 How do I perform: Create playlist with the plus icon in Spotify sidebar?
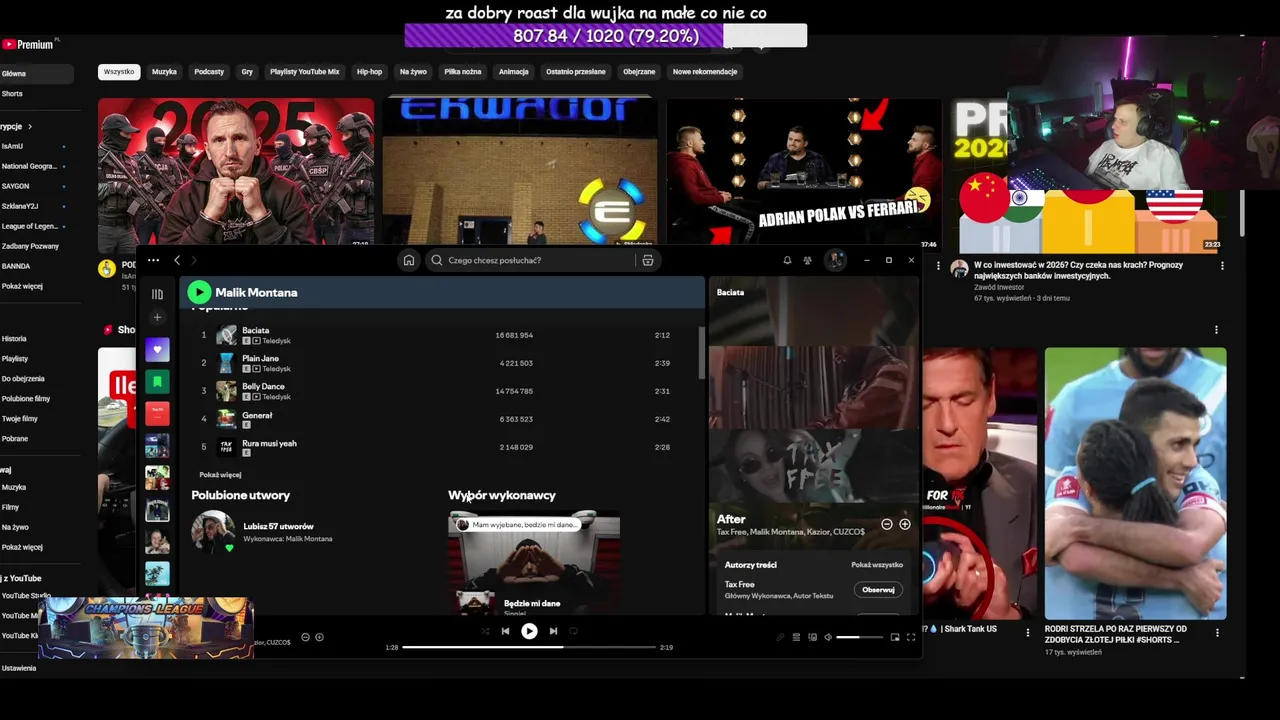(x=157, y=317)
